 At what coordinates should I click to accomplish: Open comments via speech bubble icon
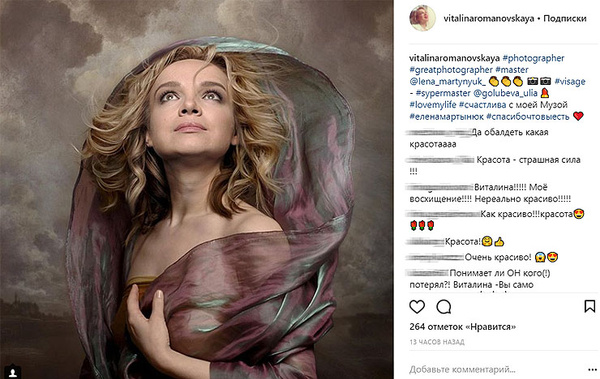(444, 307)
